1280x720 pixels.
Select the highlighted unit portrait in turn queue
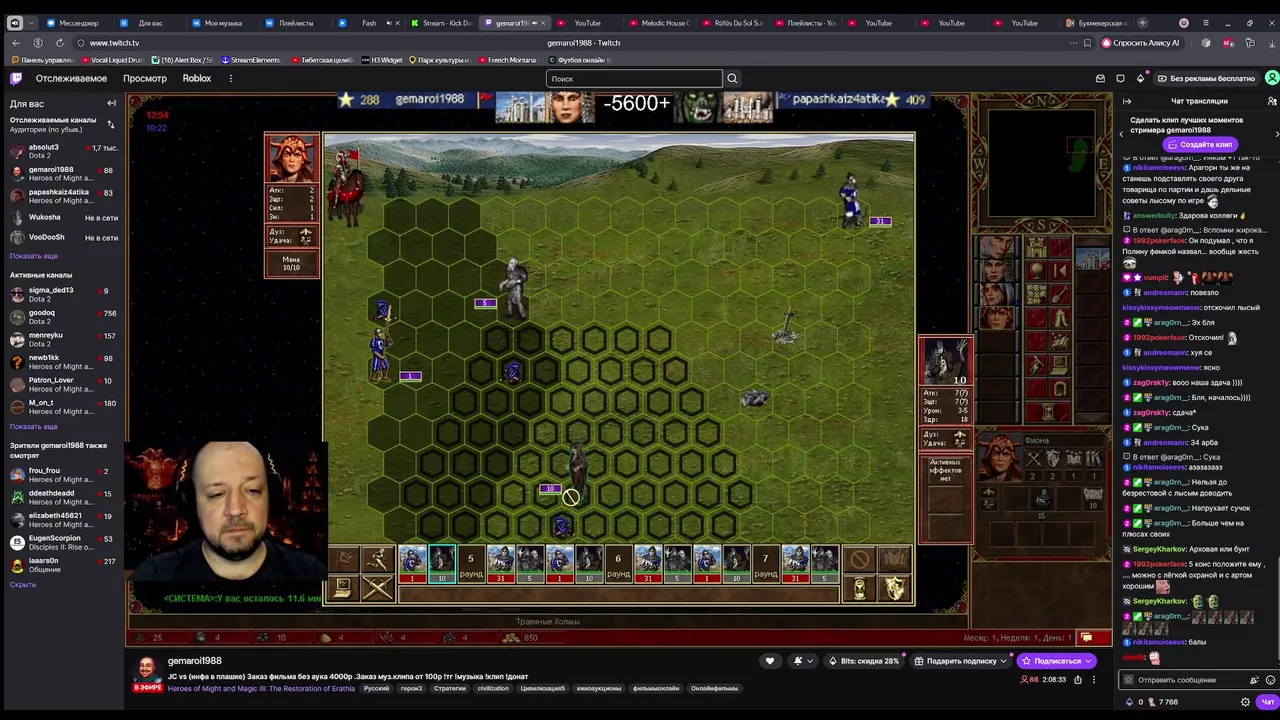[441, 564]
